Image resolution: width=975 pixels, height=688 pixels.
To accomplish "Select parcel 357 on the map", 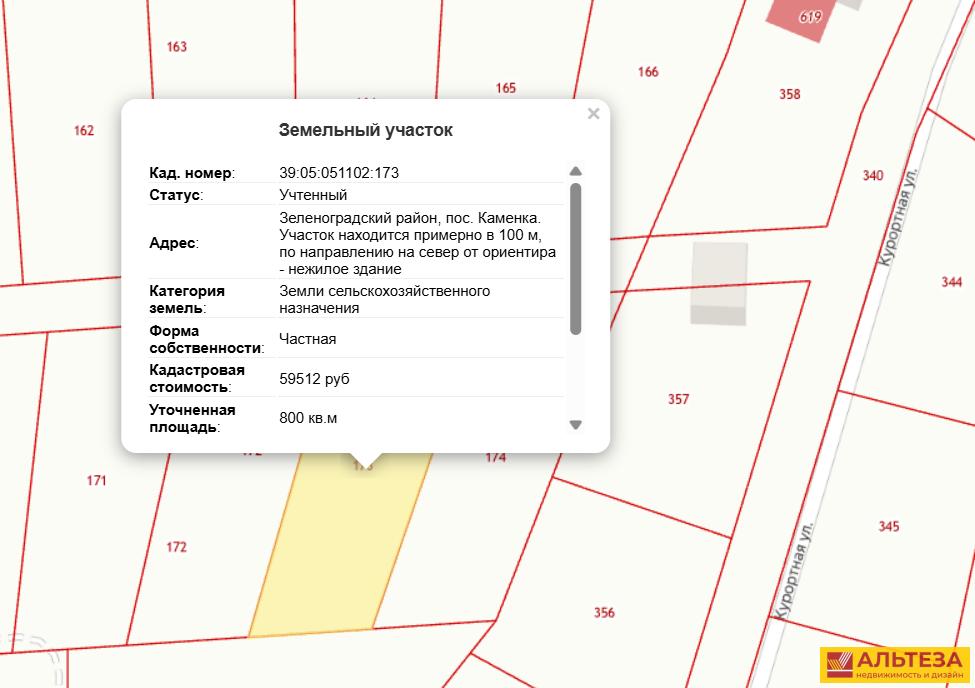I will pyautogui.click(x=678, y=399).
